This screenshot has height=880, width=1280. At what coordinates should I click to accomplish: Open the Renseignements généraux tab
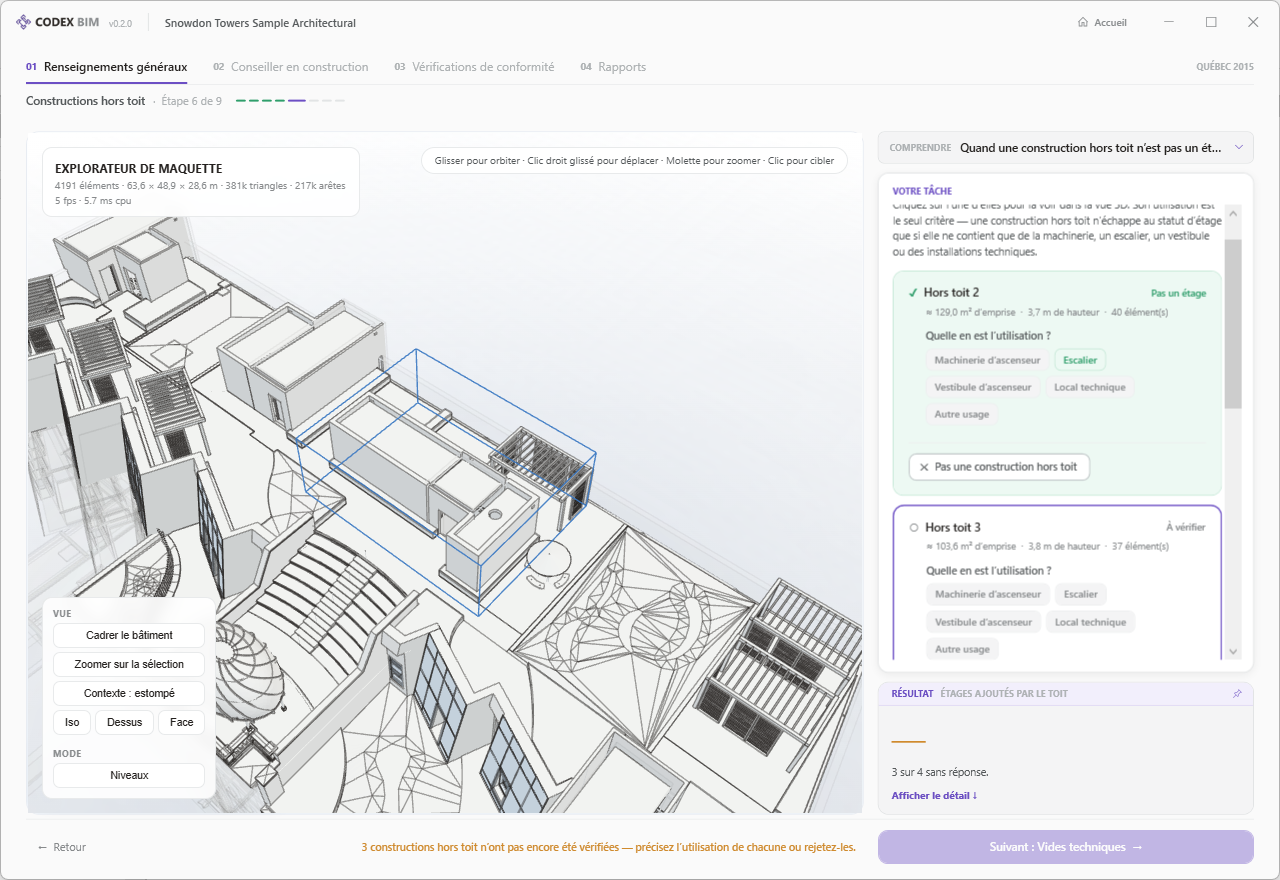pyautogui.click(x=106, y=67)
